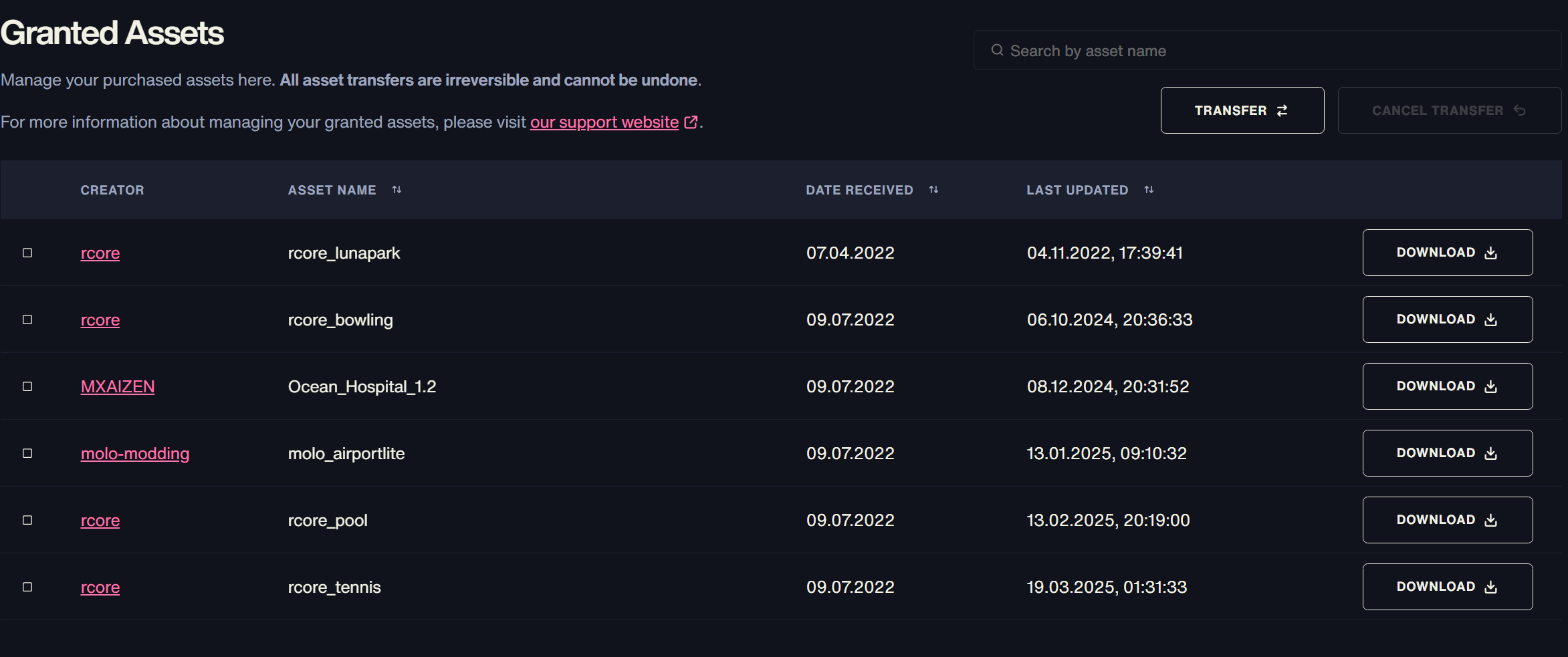Visit the MXAIZEN creator page
Image resolution: width=1568 pixels, height=657 pixels.
[x=118, y=387]
